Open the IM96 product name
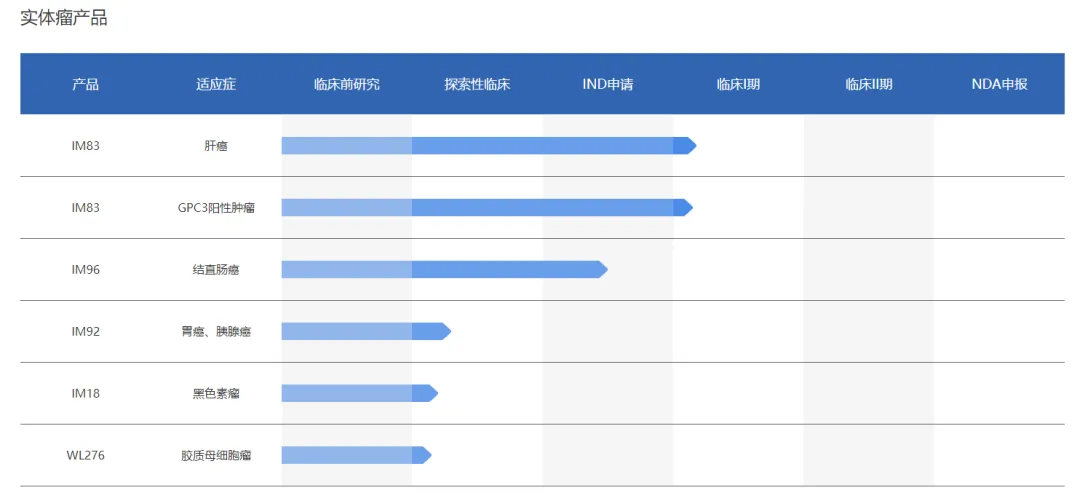This screenshot has height=501, width=1080. pos(86,270)
